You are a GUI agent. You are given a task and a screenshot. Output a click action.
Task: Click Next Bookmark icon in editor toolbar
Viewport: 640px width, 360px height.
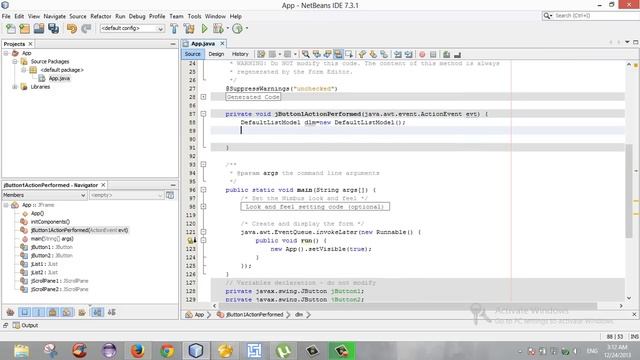(x=373, y=54)
